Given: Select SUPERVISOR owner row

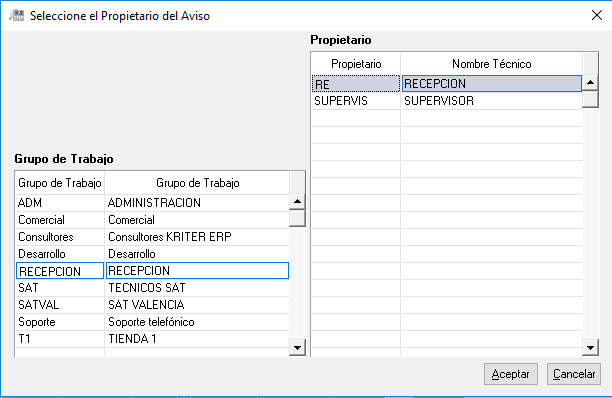Looking at the screenshot, I should [447, 101].
